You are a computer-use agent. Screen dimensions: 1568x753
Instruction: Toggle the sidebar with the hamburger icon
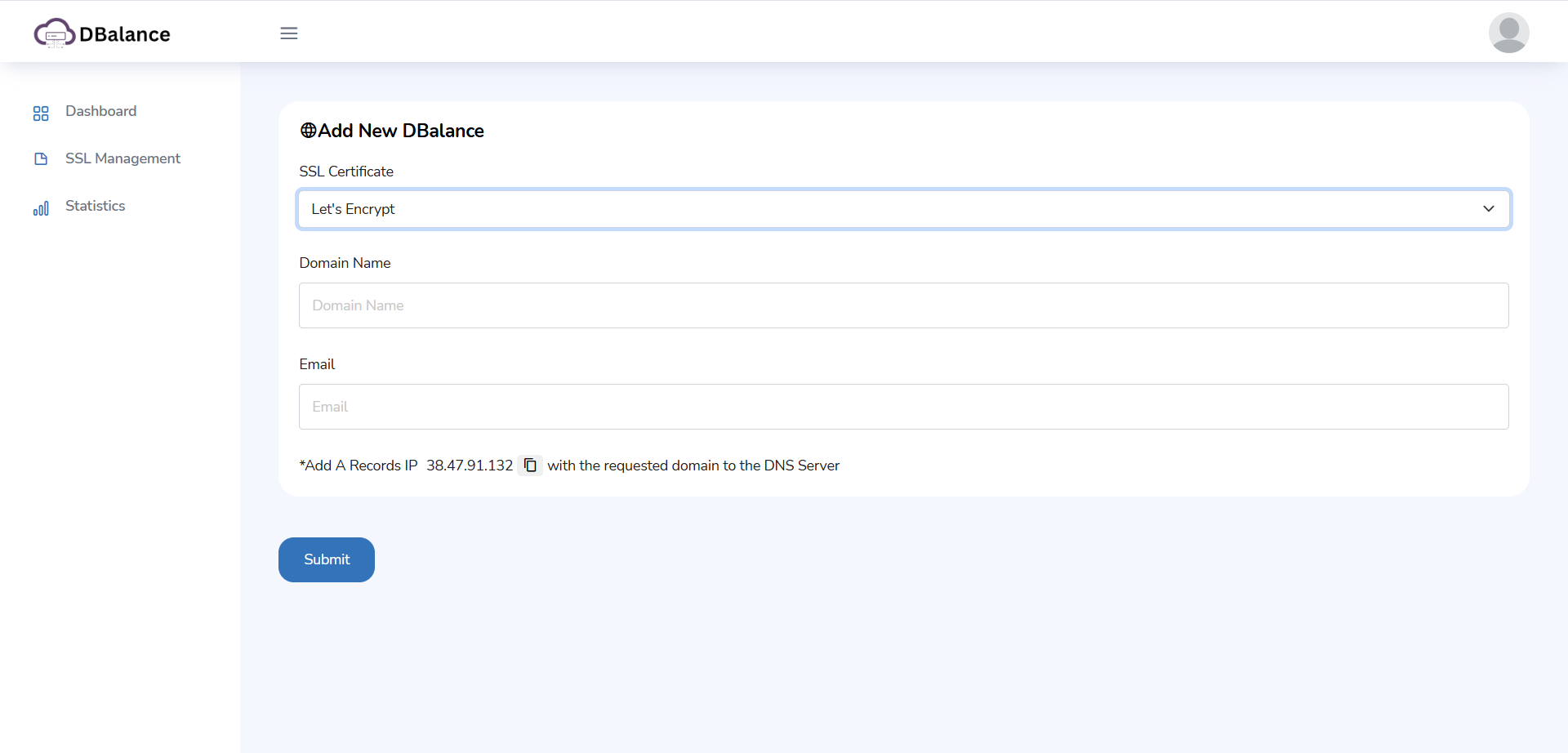[289, 33]
